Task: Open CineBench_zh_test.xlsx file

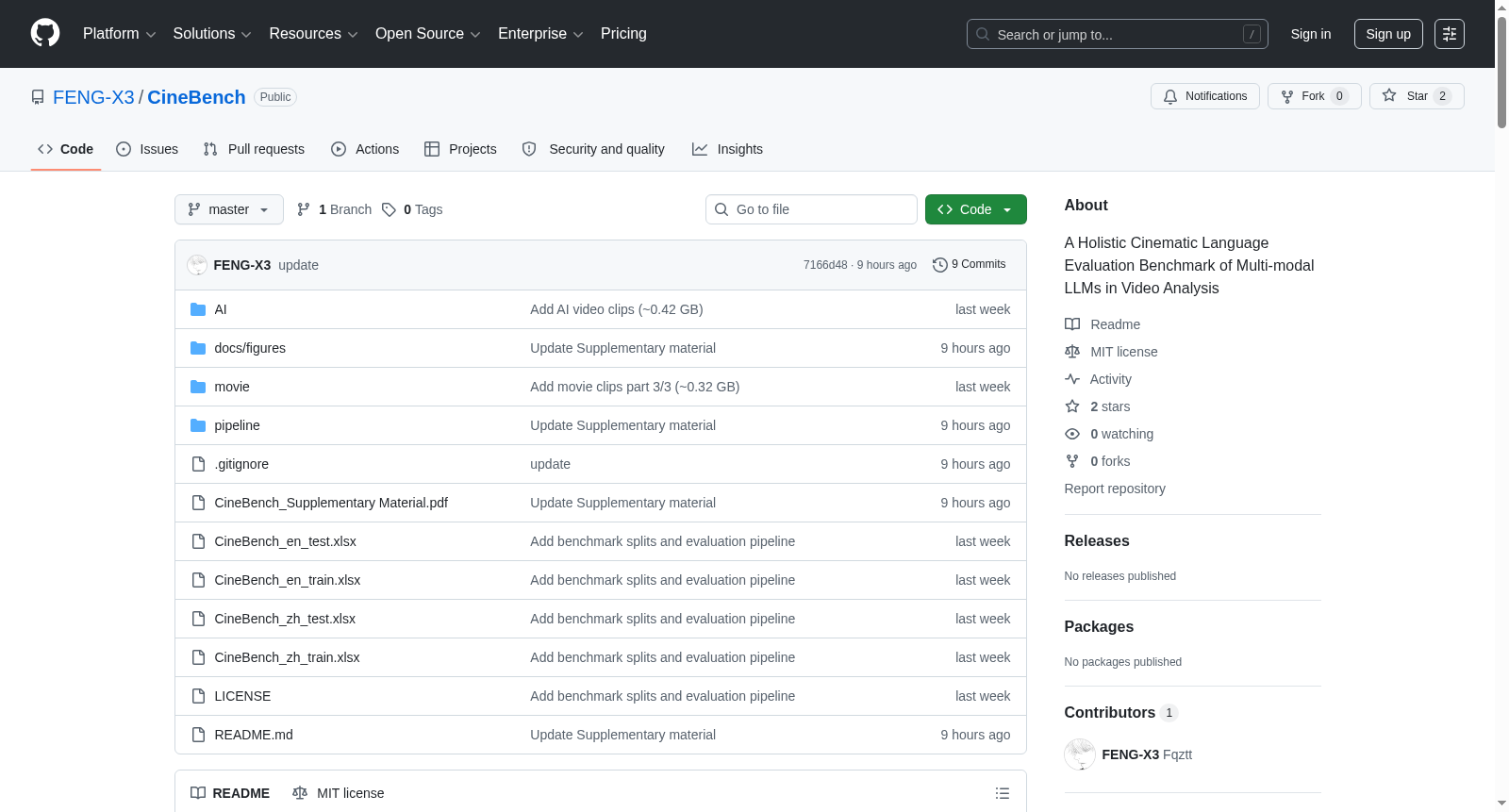Action: pos(285,619)
